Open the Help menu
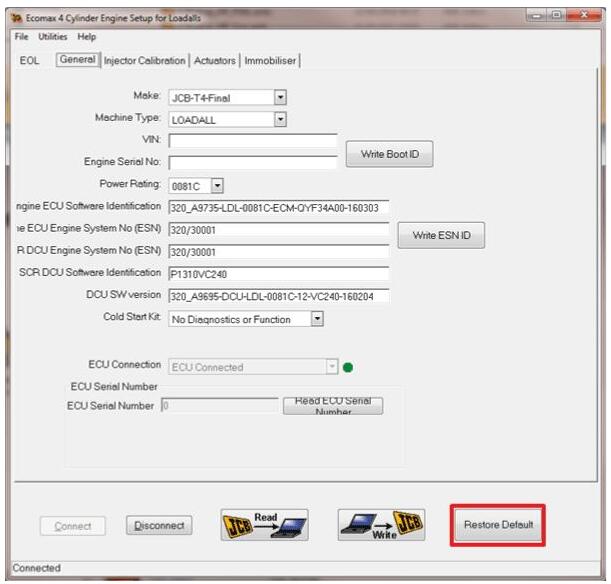Image resolution: width=611 pixels, height=584 pixels. click(x=87, y=37)
